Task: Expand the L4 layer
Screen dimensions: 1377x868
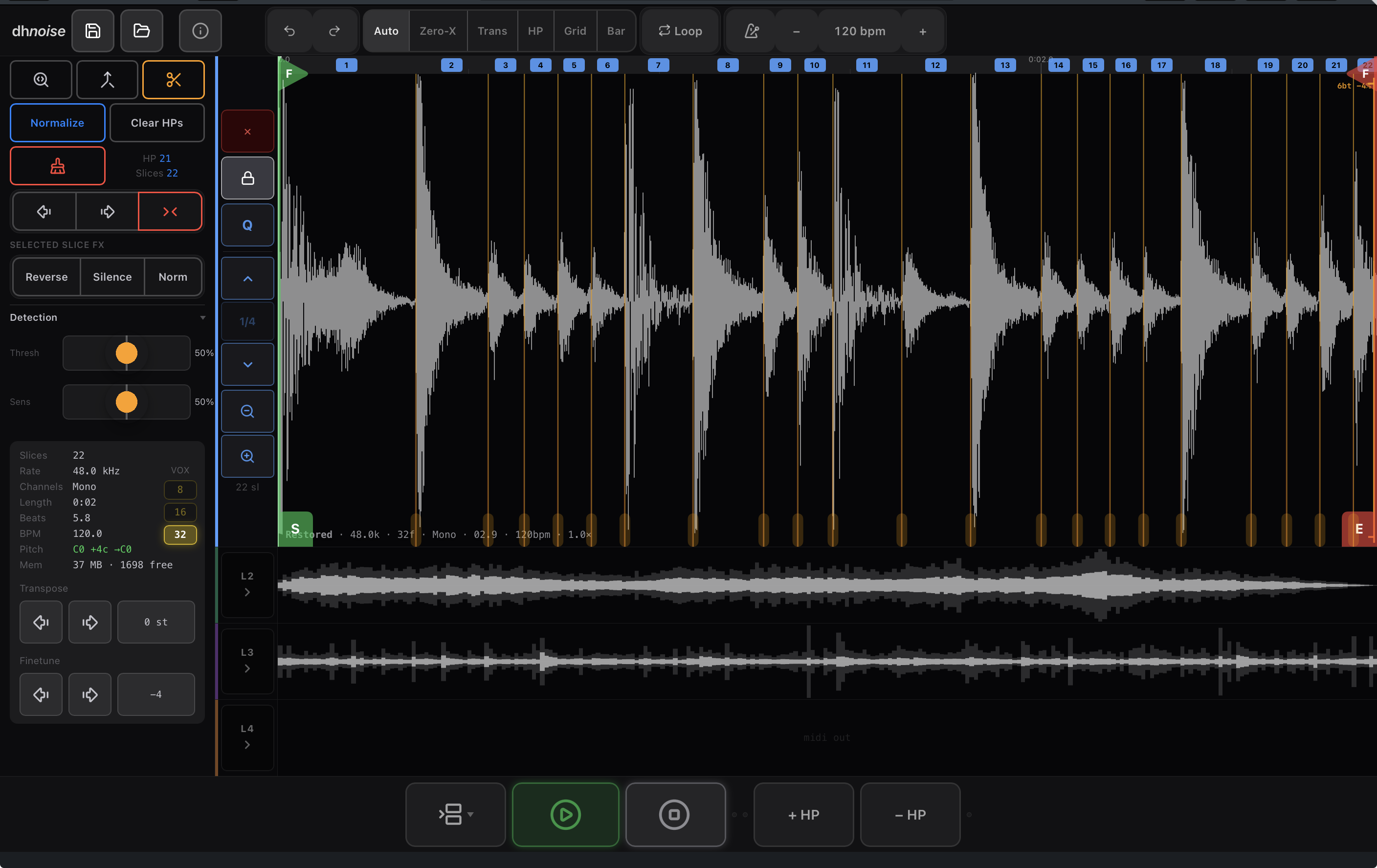Action: coord(247,737)
